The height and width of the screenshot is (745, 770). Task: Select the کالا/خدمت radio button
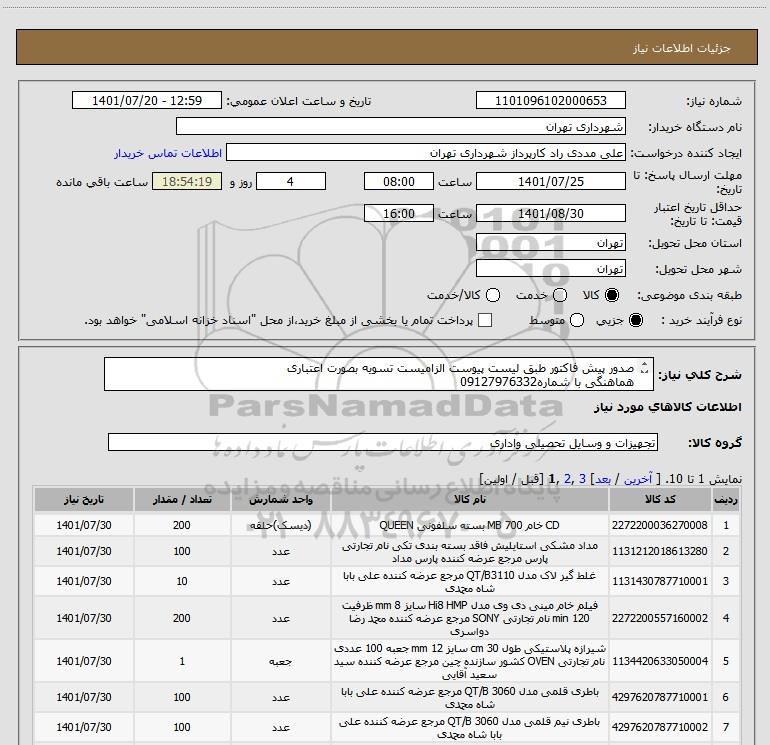[493, 295]
